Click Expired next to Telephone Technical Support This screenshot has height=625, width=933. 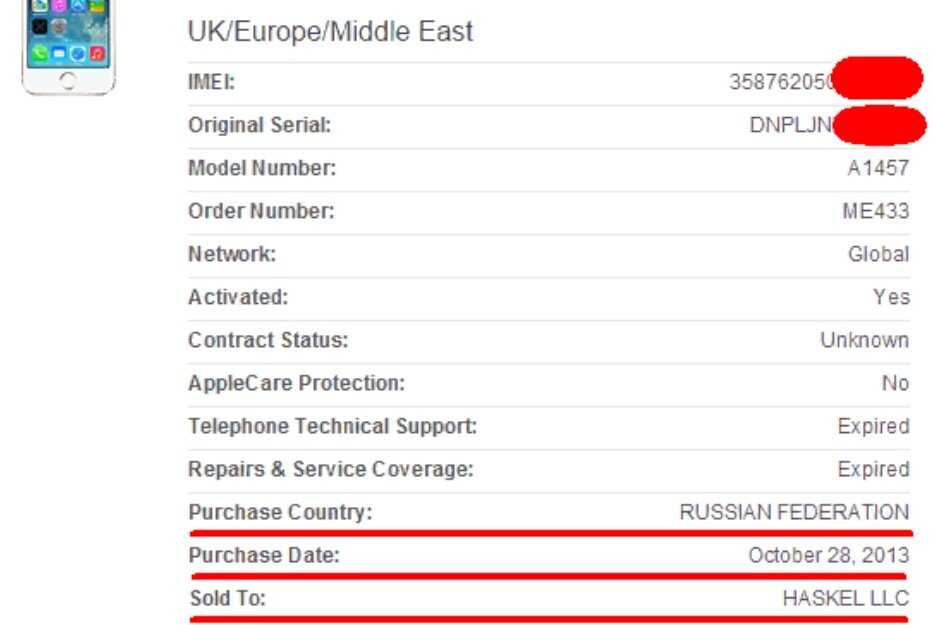(873, 427)
